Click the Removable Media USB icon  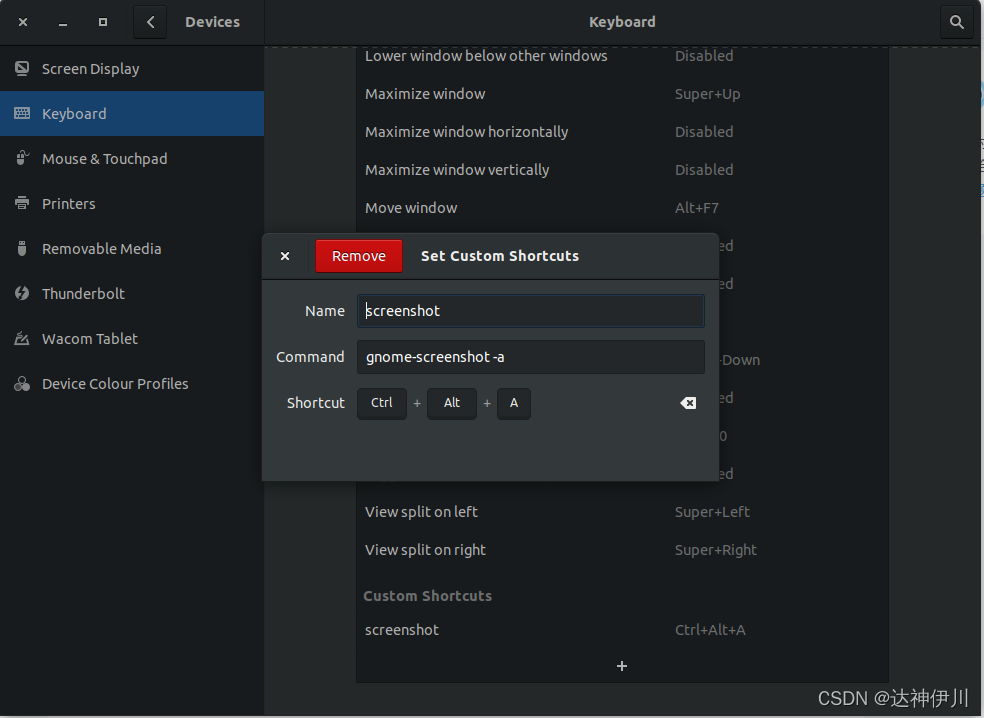pyautogui.click(x=22, y=249)
